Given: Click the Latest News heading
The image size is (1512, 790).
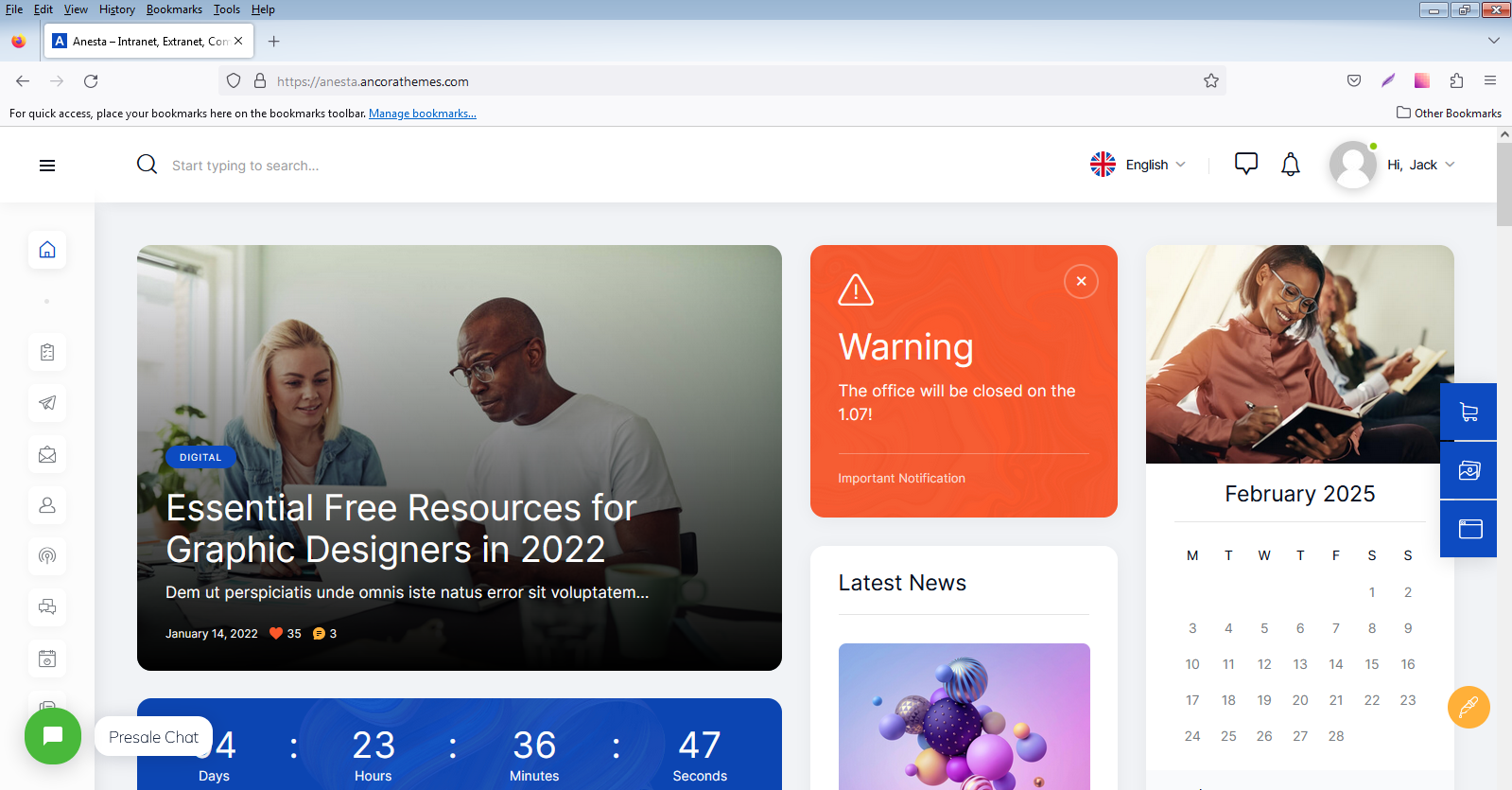Looking at the screenshot, I should coord(902,583).
